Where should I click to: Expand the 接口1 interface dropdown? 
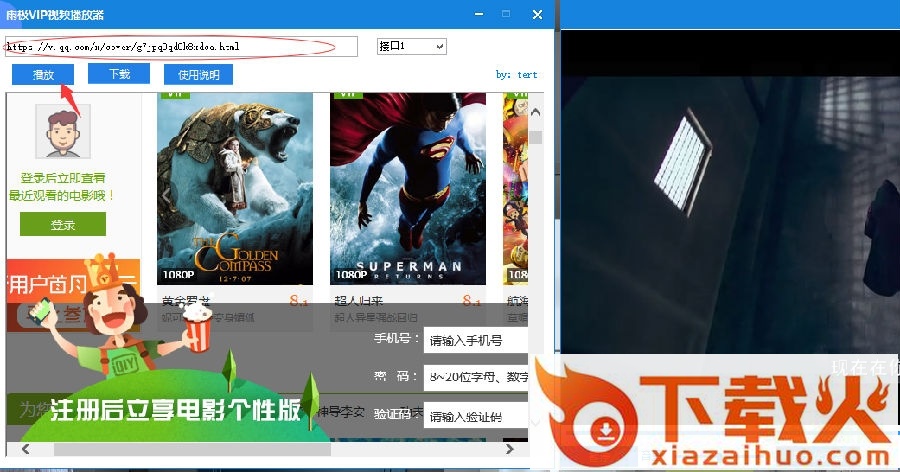[411, 46]
